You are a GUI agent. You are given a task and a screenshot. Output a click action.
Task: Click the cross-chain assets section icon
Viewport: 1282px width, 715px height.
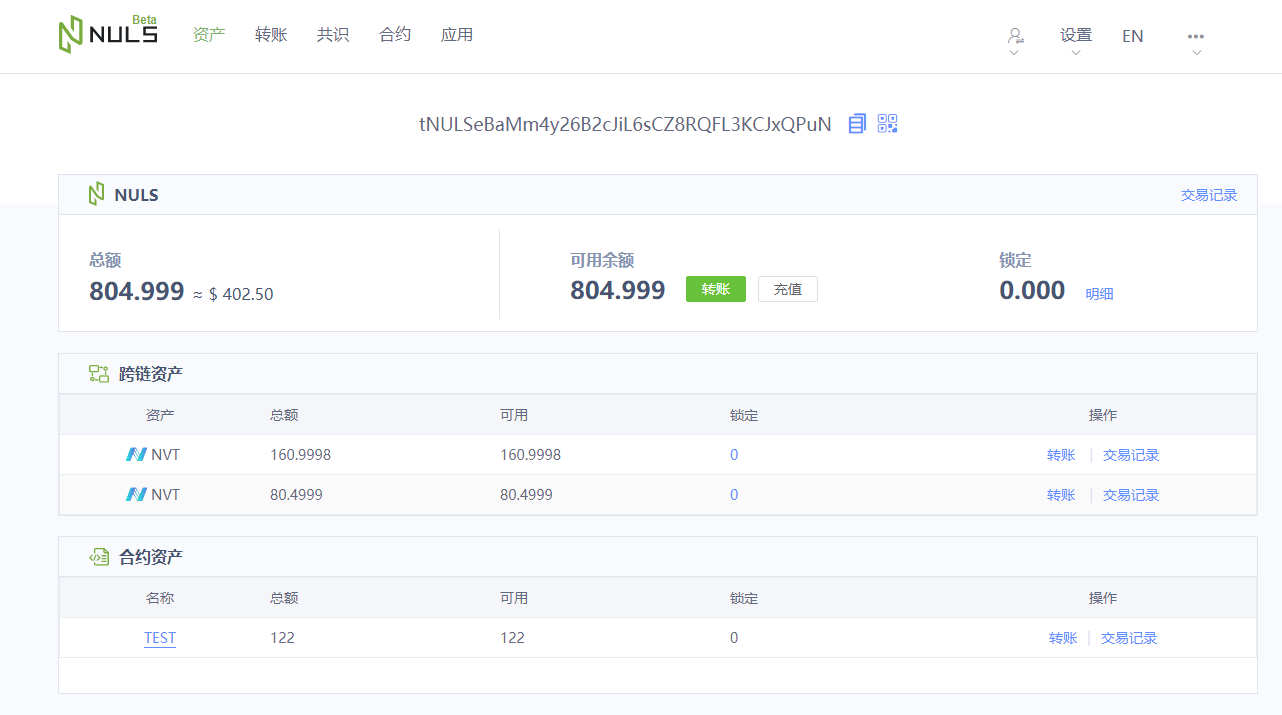click(99, 374)
